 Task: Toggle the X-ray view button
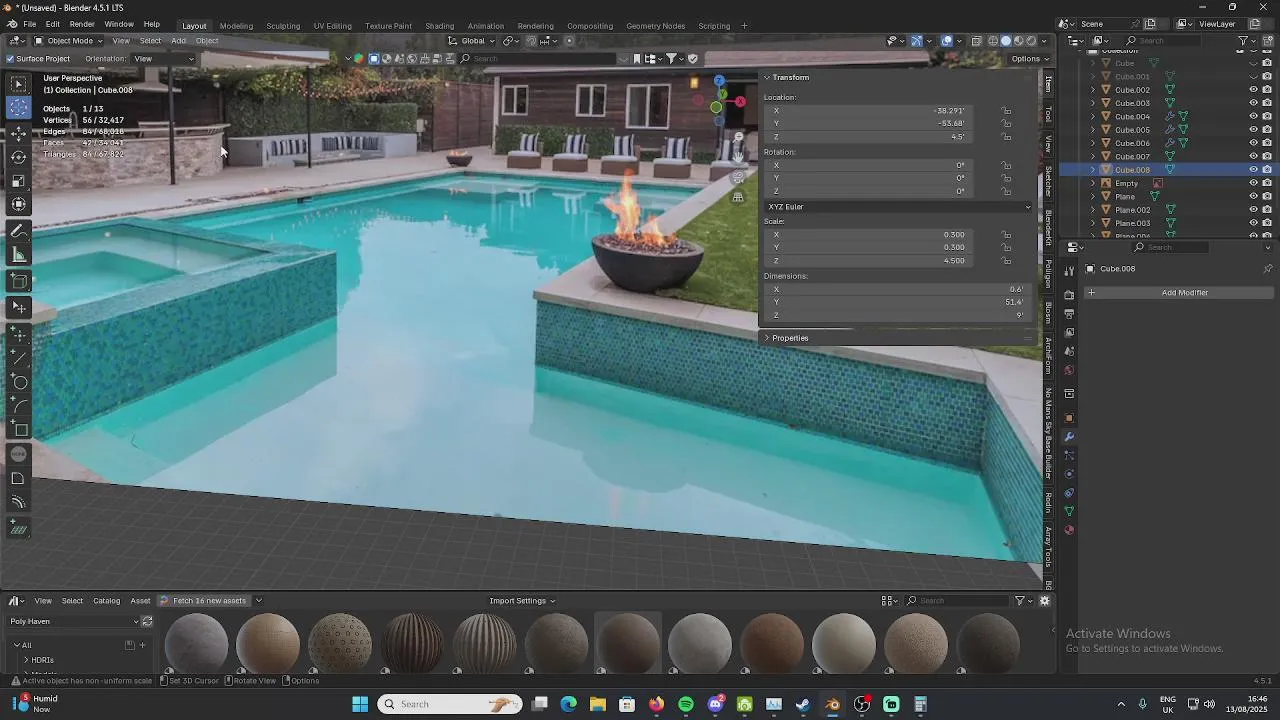pyautogui.click(x=977, y=41)
